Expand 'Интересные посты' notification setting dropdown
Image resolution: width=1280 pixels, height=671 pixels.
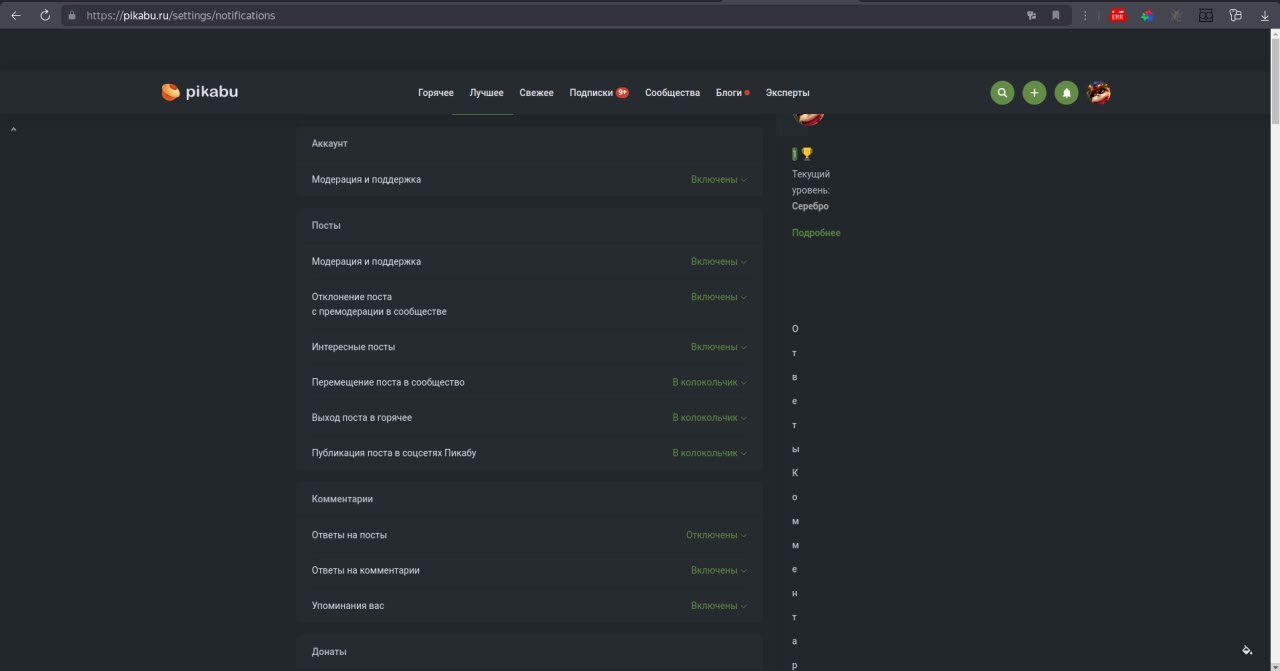(x=718, y=347)
